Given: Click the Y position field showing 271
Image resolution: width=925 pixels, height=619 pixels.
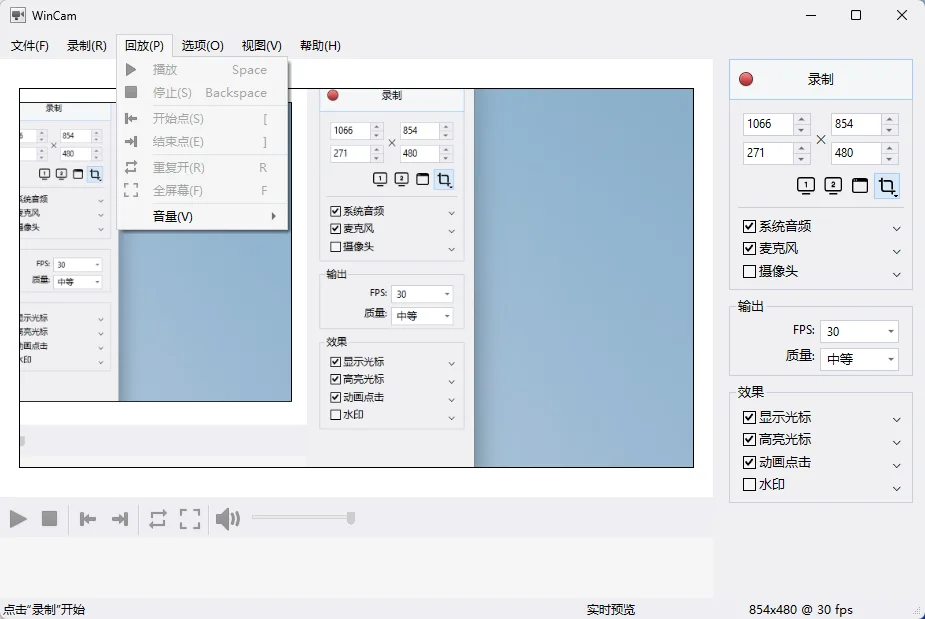Looking at the screenshot, I should 768,153.
